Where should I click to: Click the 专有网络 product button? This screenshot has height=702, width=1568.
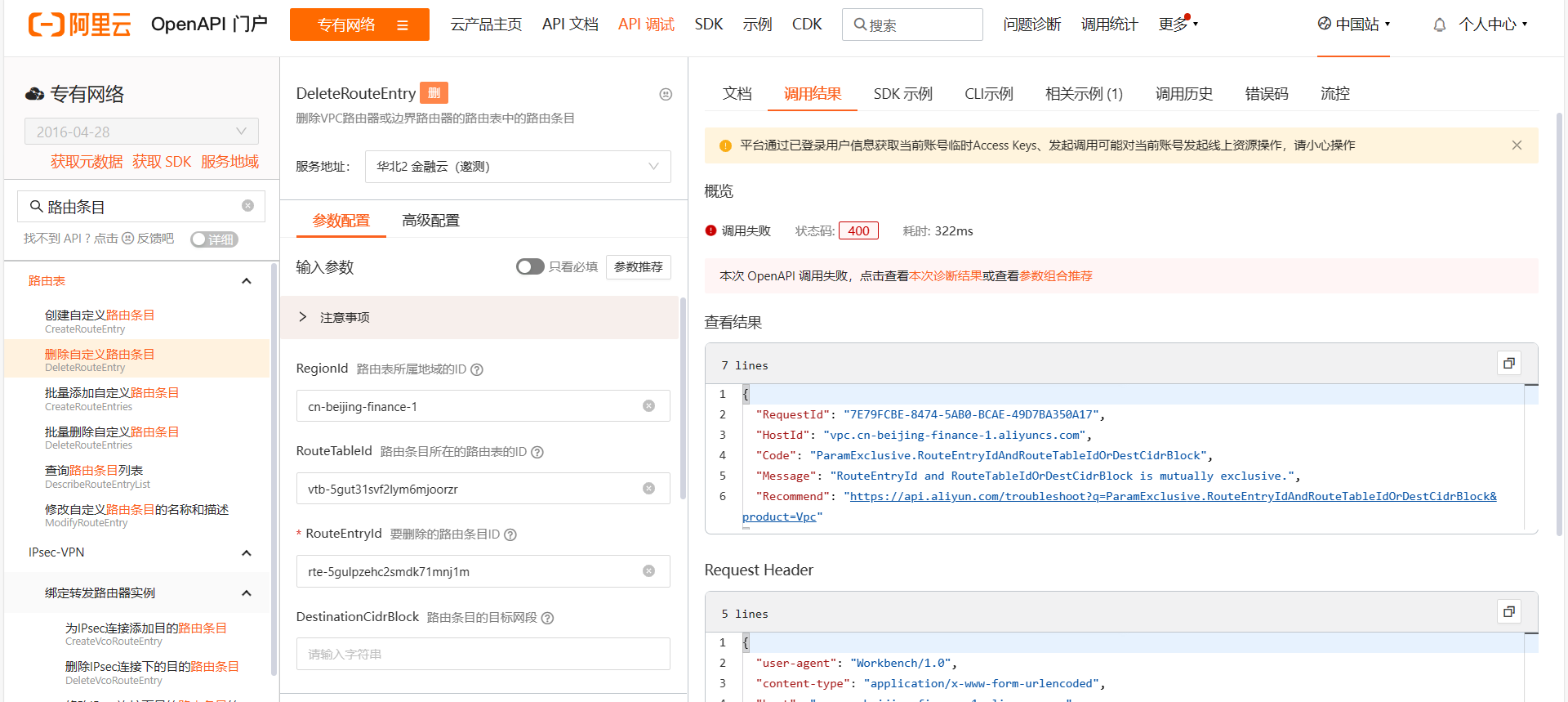click(359, 25)
